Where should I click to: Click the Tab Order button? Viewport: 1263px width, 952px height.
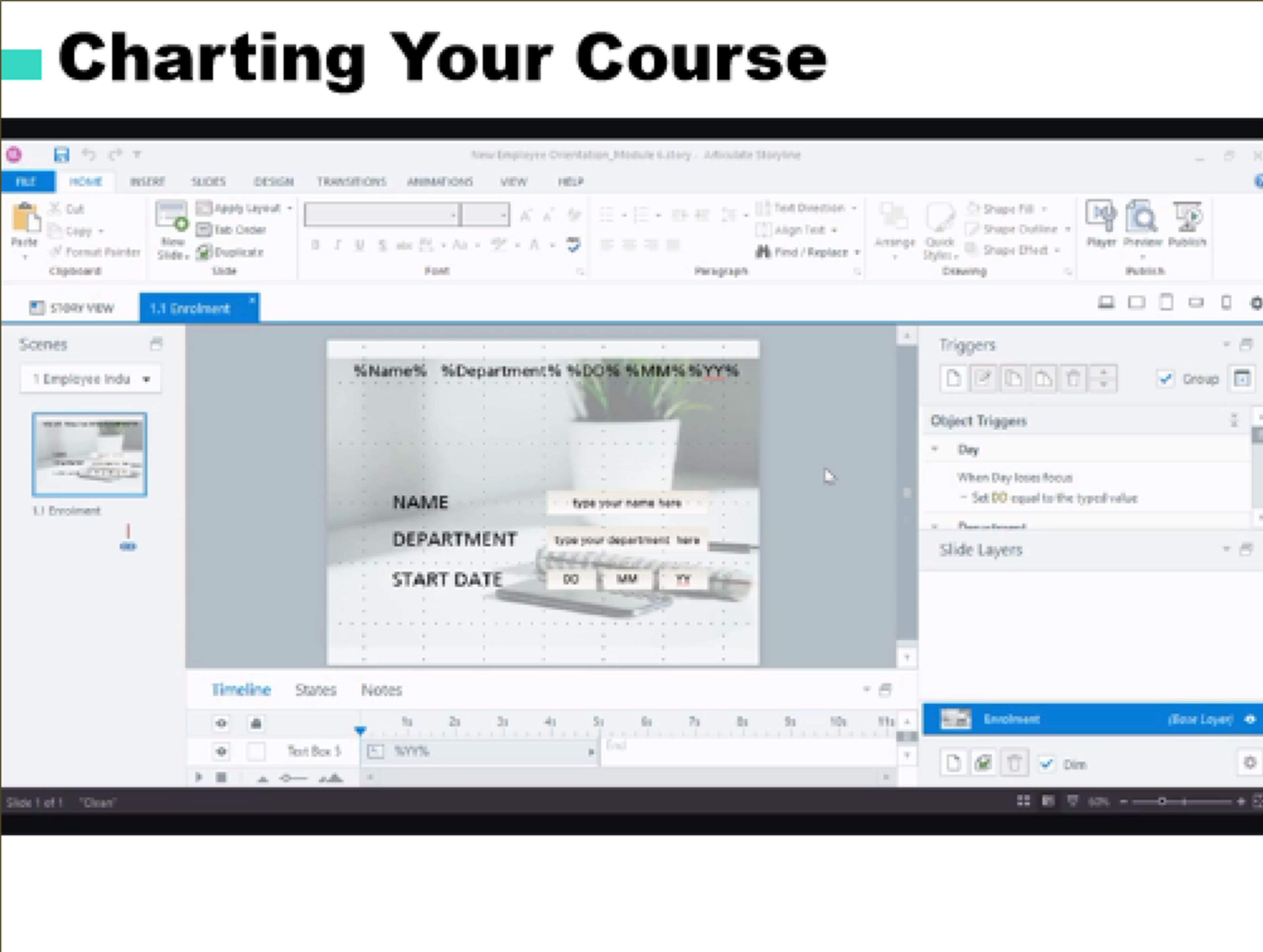[x=231, y=229]
